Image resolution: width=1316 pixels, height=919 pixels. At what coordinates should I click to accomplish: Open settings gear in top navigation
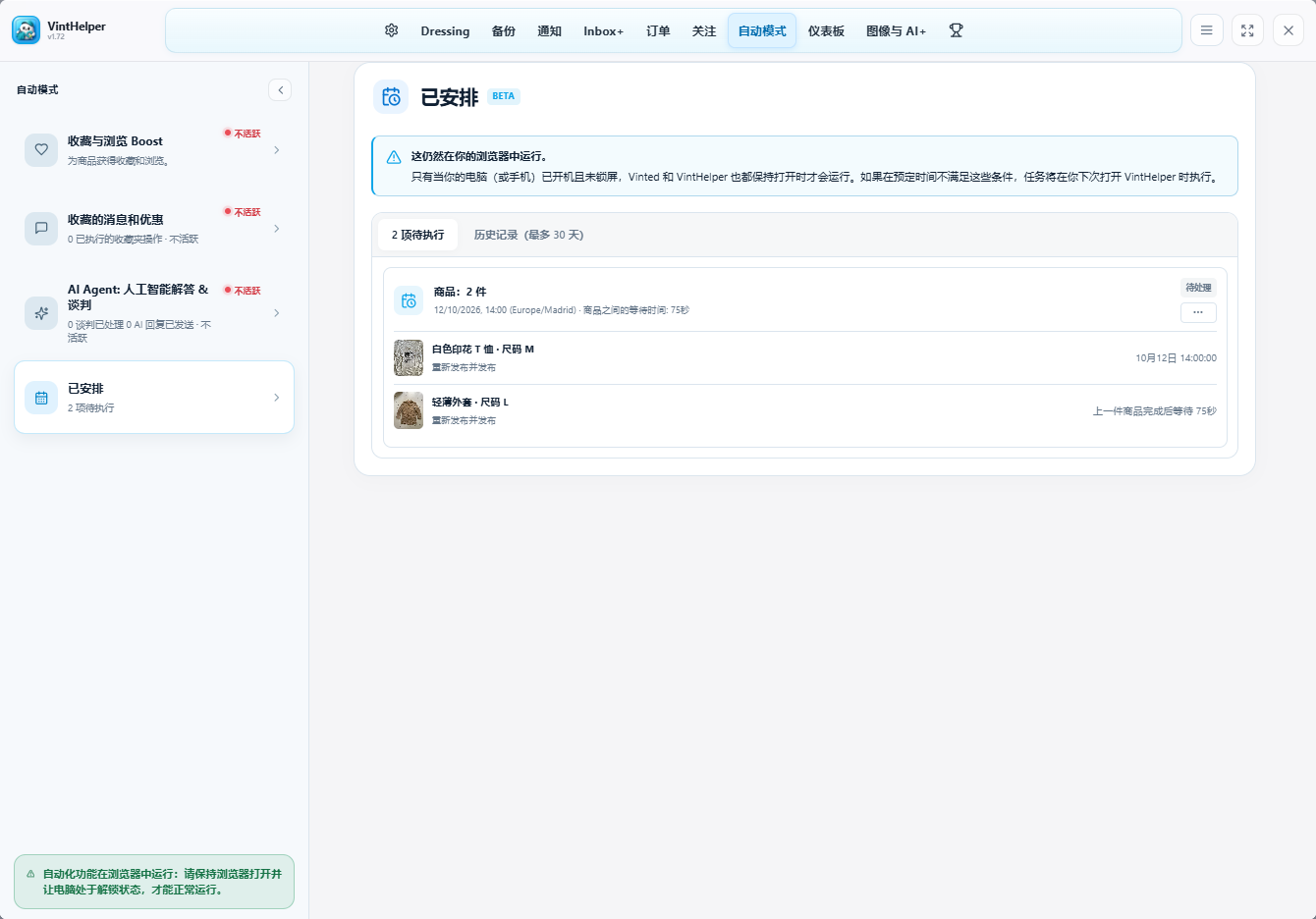click(x=392, y=30)
